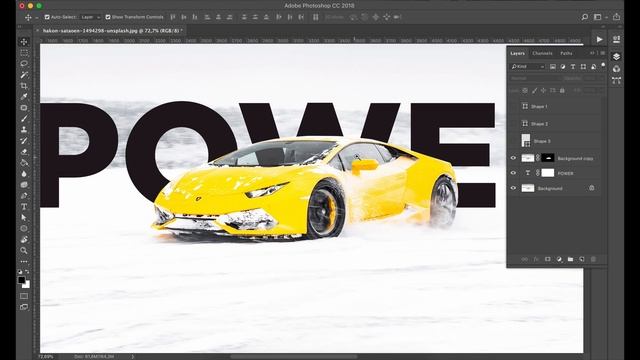Open the Channels panel dock icon
Screen dimensions: 640x360
[616, 69]
